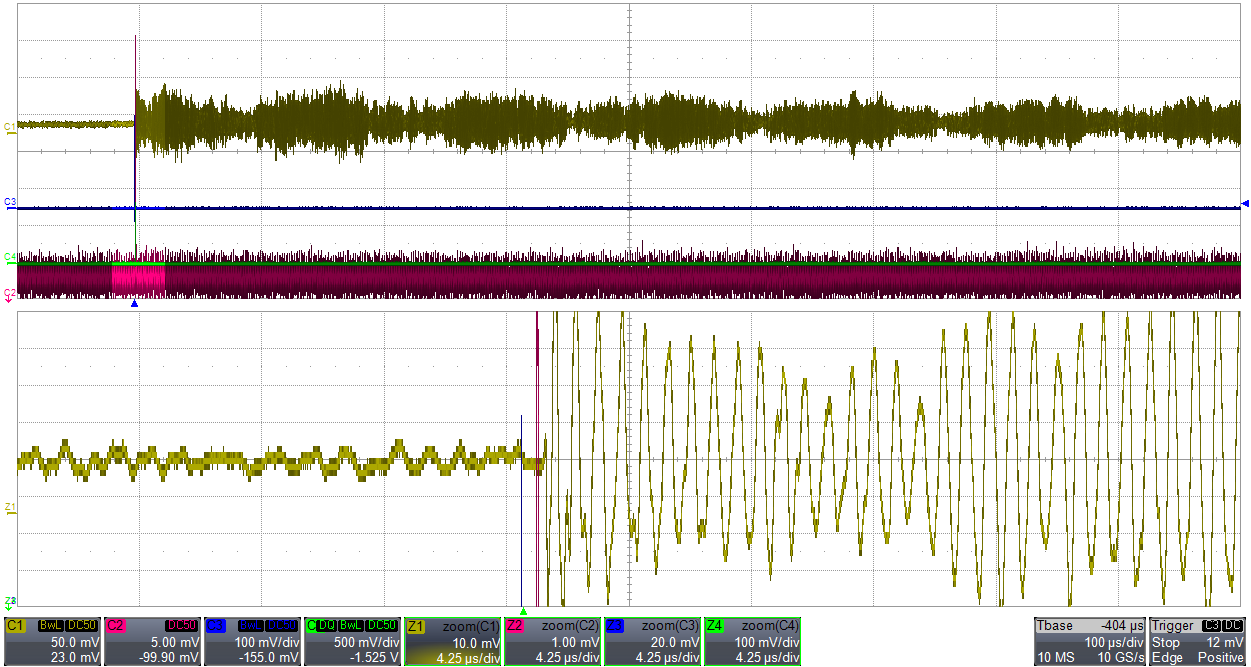Click the '23.0 mV' offset in C1
Viewport: 1251px width, 667px height.
tap(76, 657)
